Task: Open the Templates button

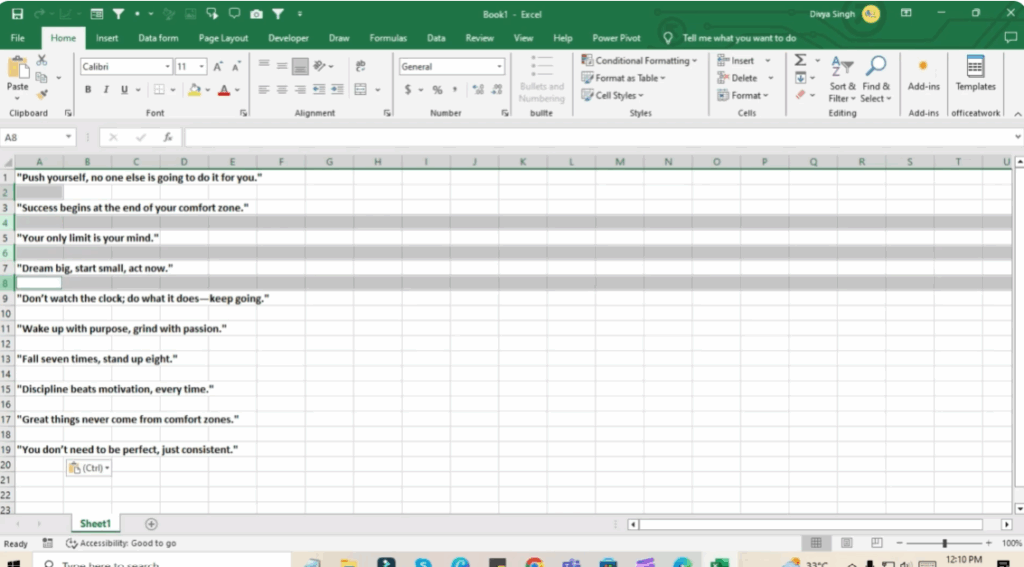Action: [x=975, y=74]
